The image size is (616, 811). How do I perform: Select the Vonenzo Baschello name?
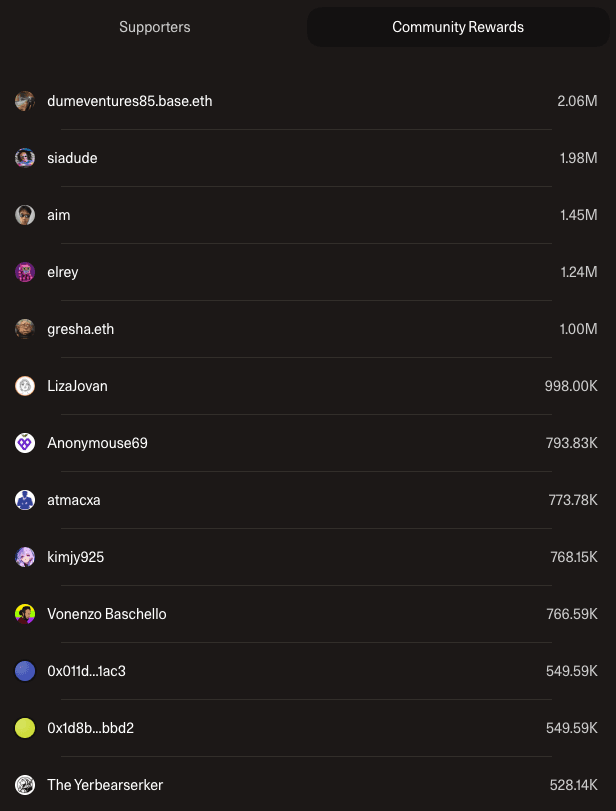[x=107, y=614]
